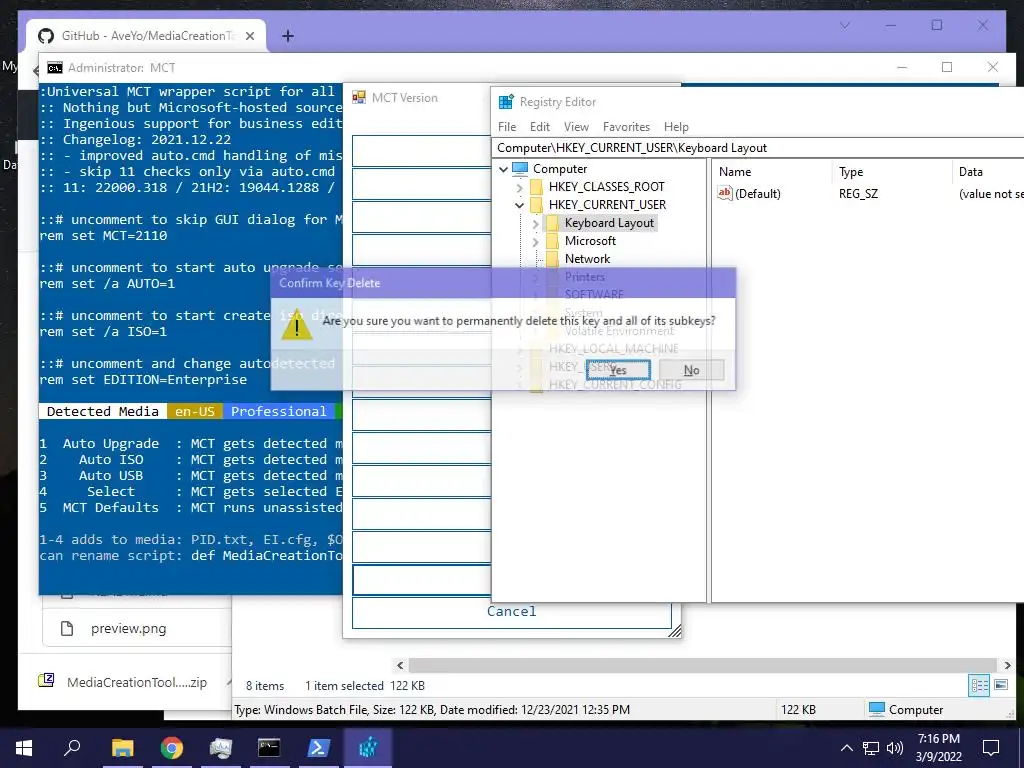This screenshot has width=1024, height=768.
Task: Select the (Default) registry value
Action: point(758,193)
